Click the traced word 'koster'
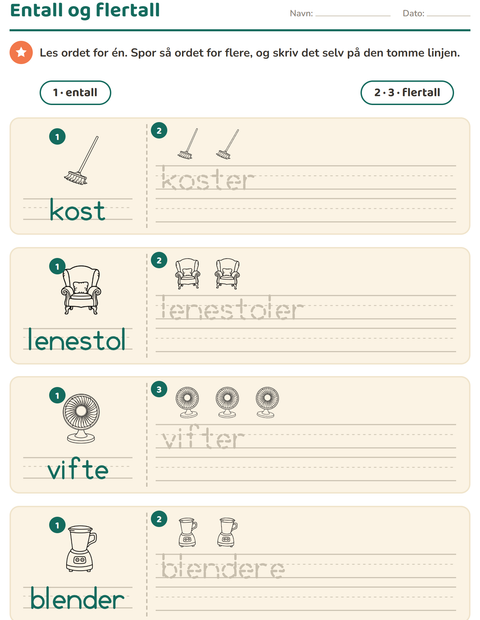The height and width of the screenshot is (620, 480). (x=208, y=179)
